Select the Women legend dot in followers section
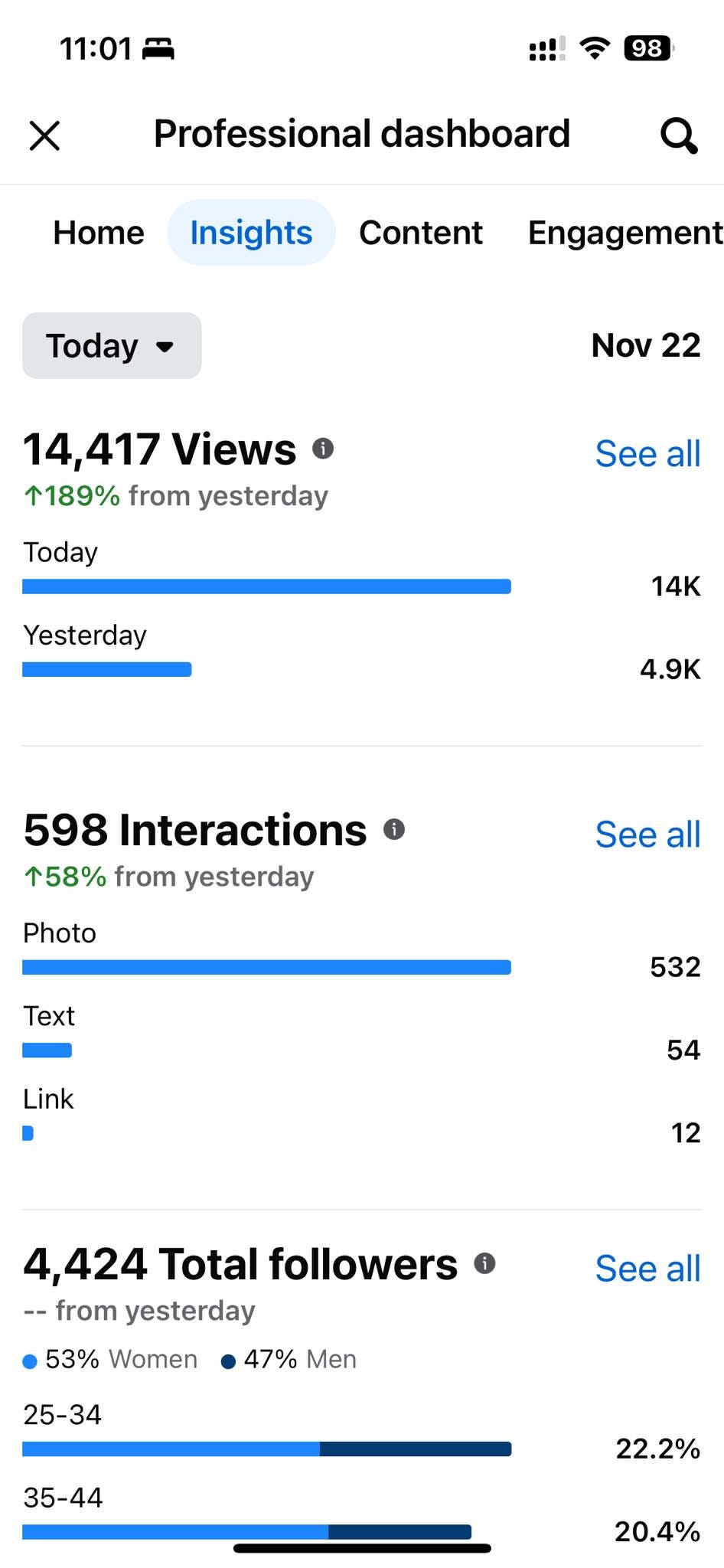This screenshot has height=1568, width=724. click(30, 1360)
